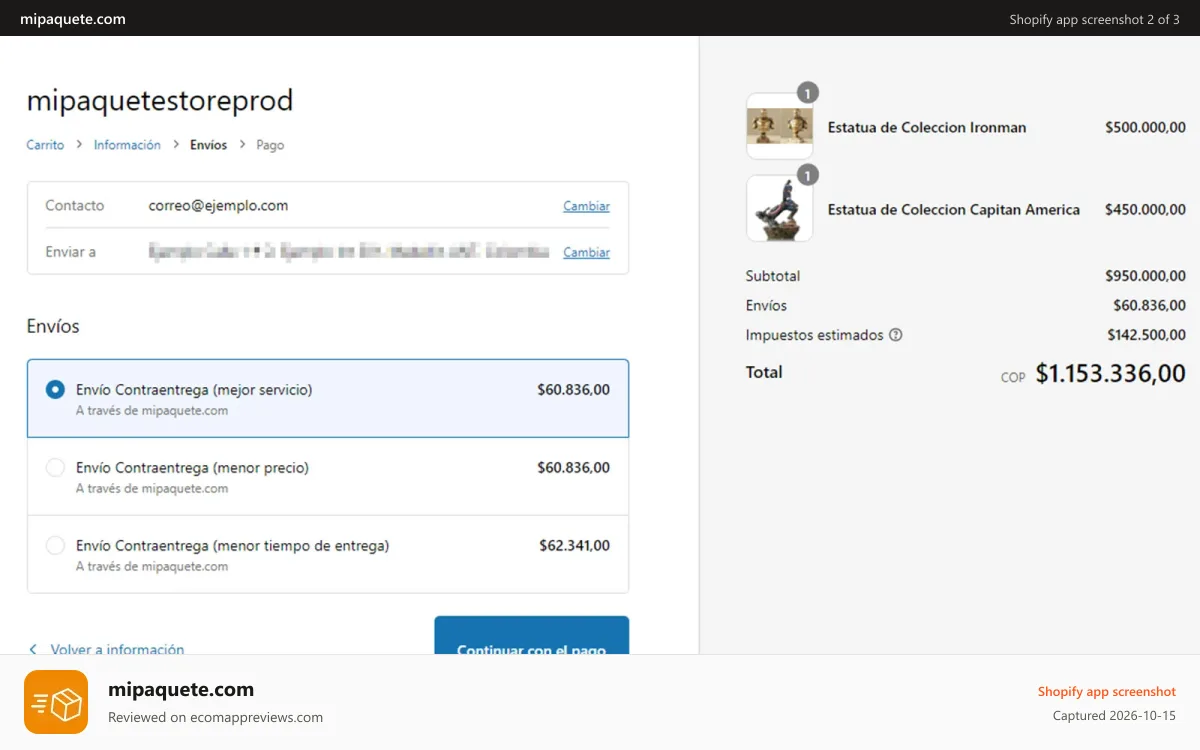
Task: Click the mipaquete.com title in top bar
Action: [x=73, y=19]
